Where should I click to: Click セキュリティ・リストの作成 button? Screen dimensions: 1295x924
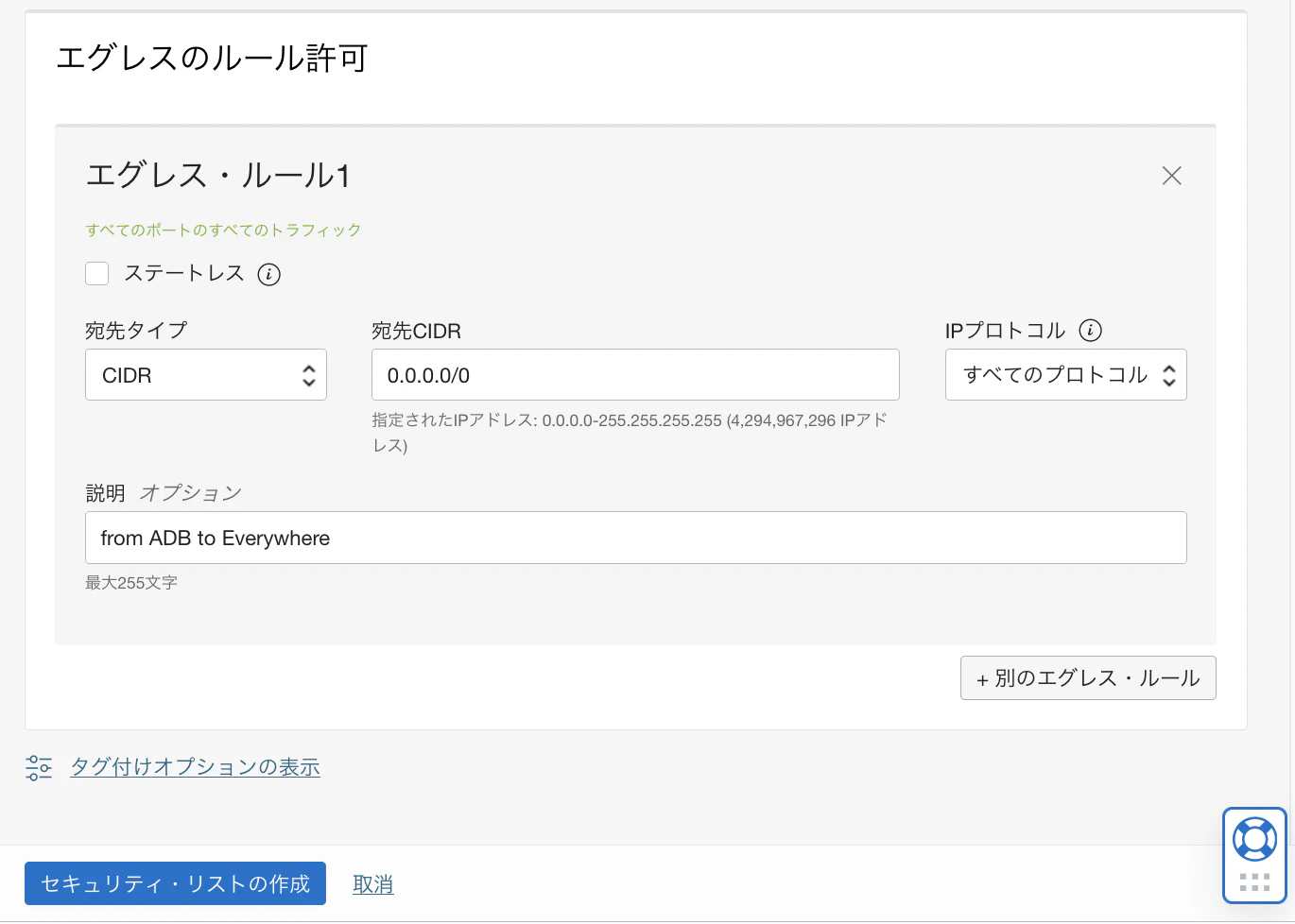[175, 883]
